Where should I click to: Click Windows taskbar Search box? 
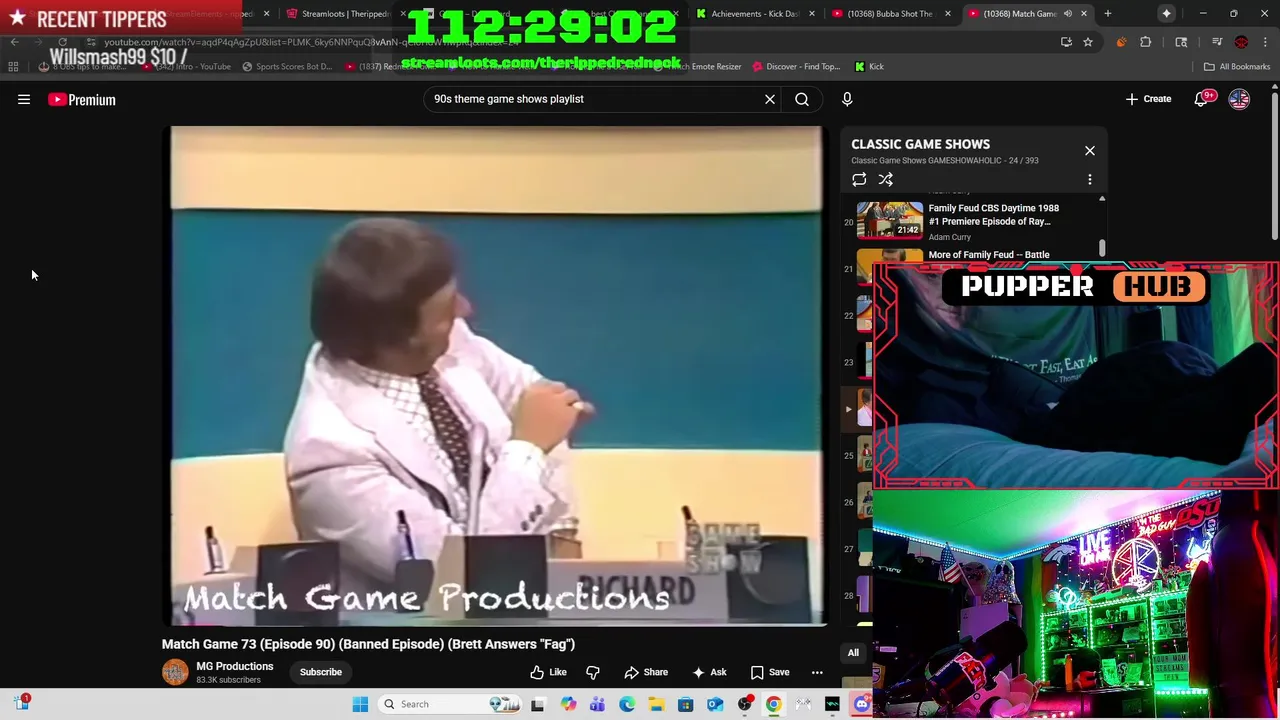tap(452, 704)
